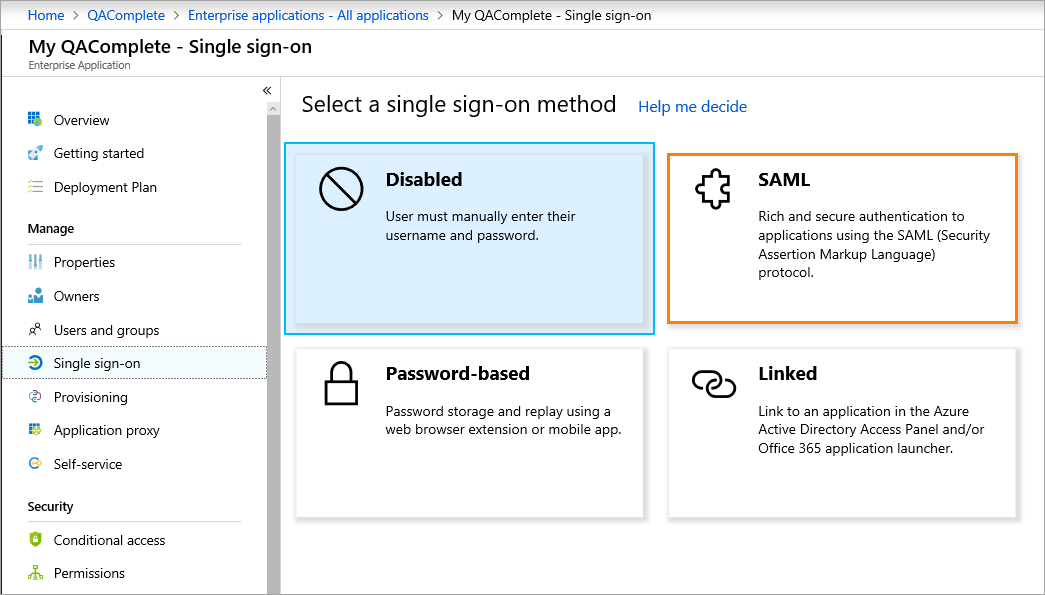The image size is (1045, 595).
Task: Click the Overview grid icon
Action: click(x=35, y=120)
